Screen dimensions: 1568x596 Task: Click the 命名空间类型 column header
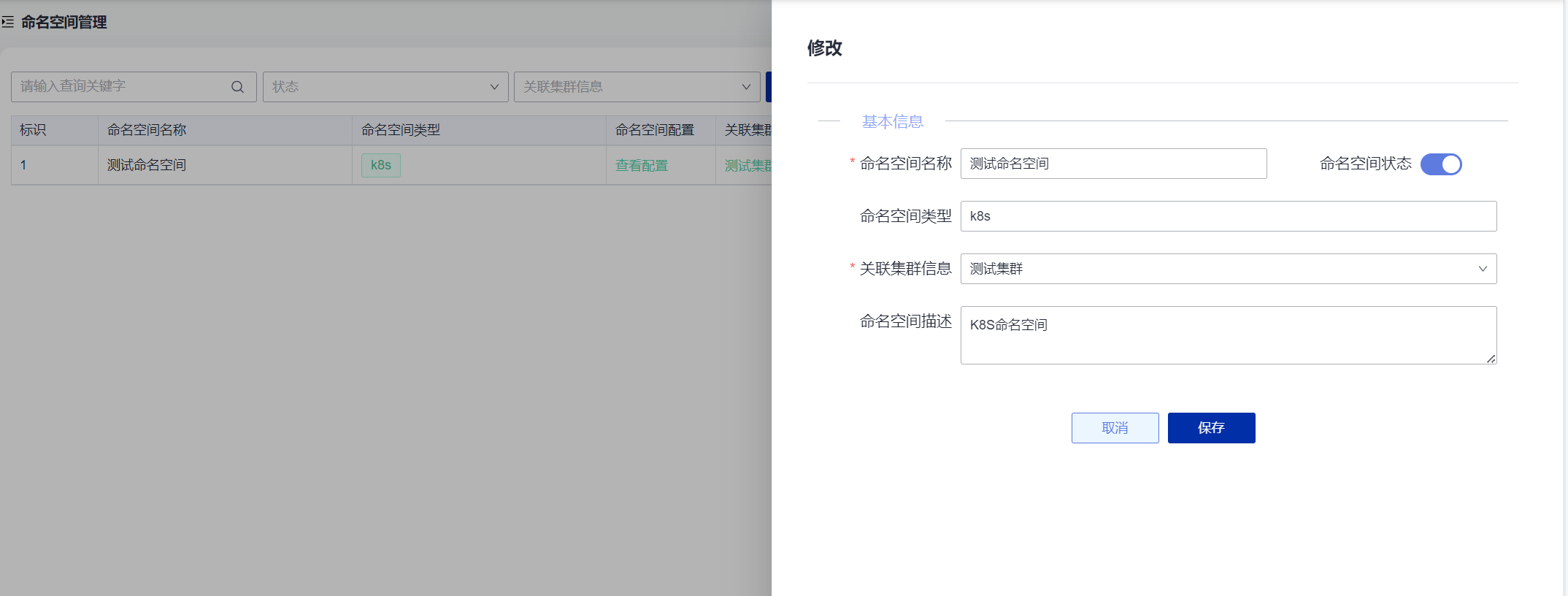click(x=479, y=130)
